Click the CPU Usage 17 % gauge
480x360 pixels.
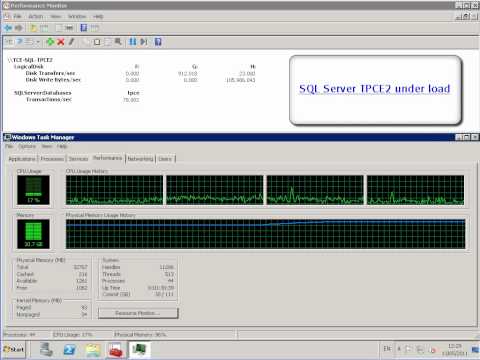(x=33, y=190)
